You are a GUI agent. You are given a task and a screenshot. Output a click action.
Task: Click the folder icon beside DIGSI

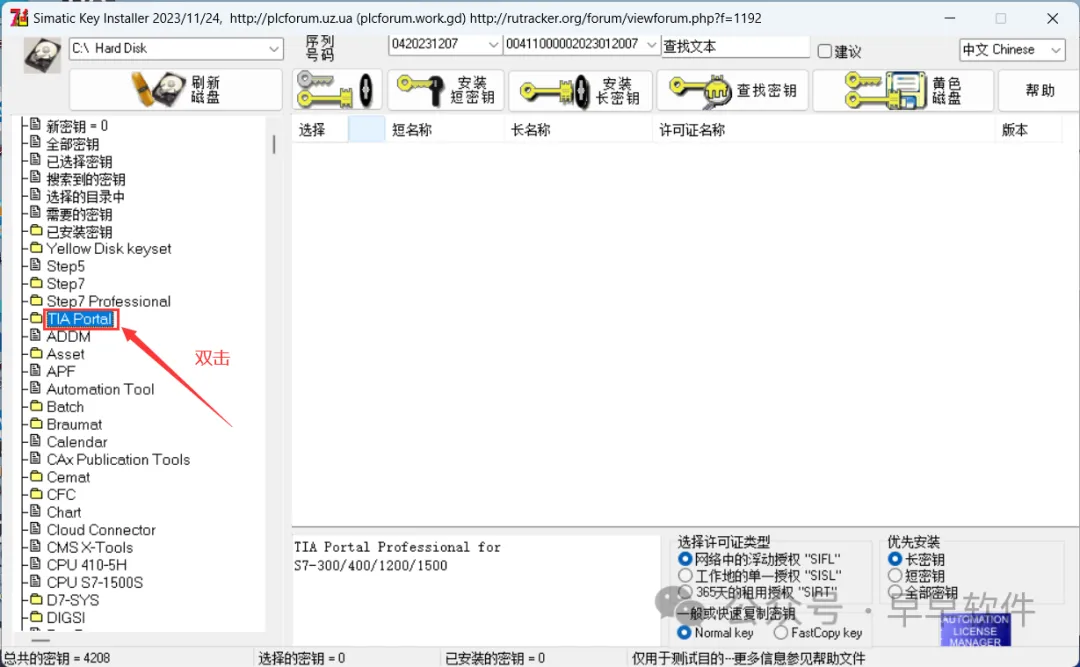coord(36,617)
